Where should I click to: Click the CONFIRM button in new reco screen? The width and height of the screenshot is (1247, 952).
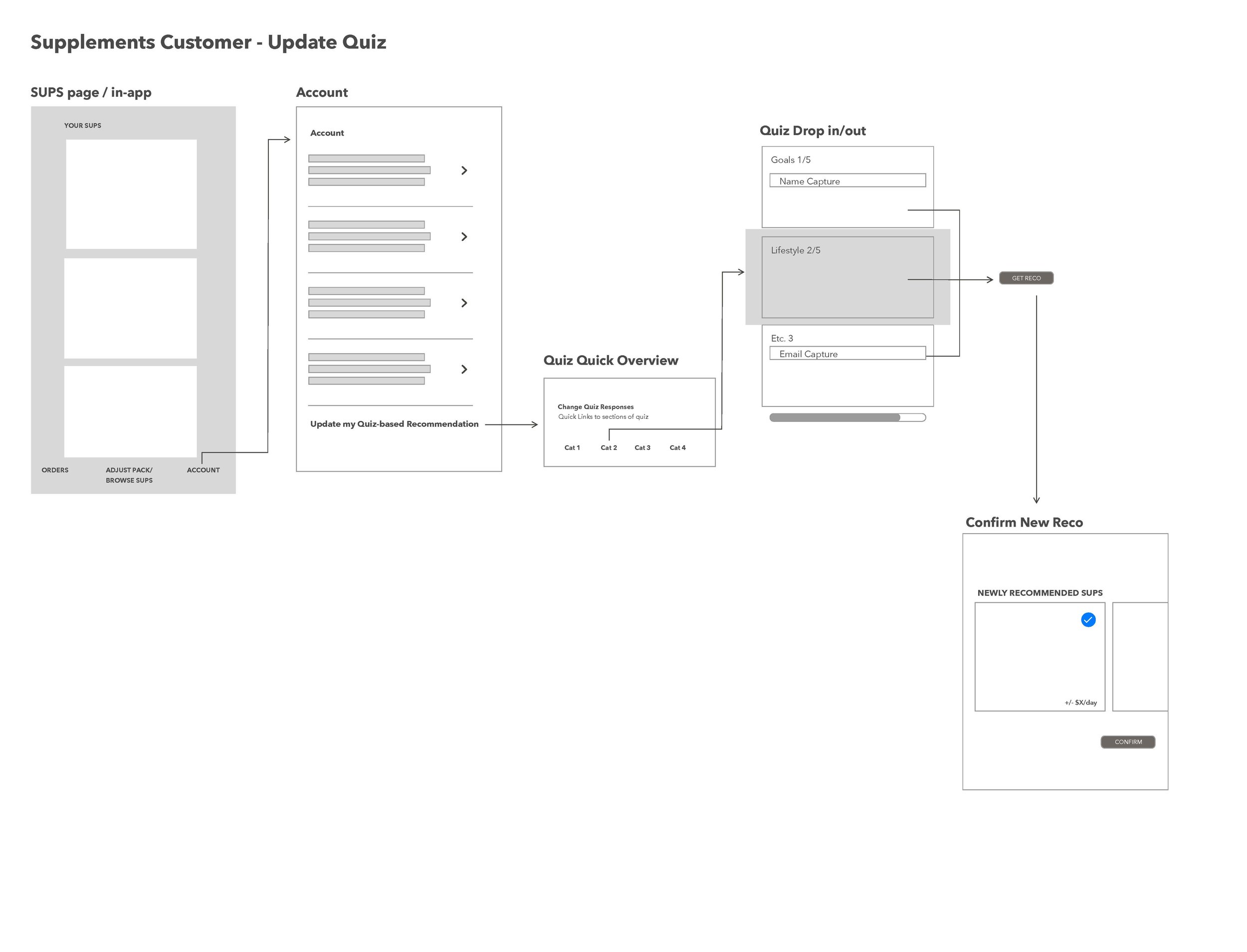pos(1128,742)
